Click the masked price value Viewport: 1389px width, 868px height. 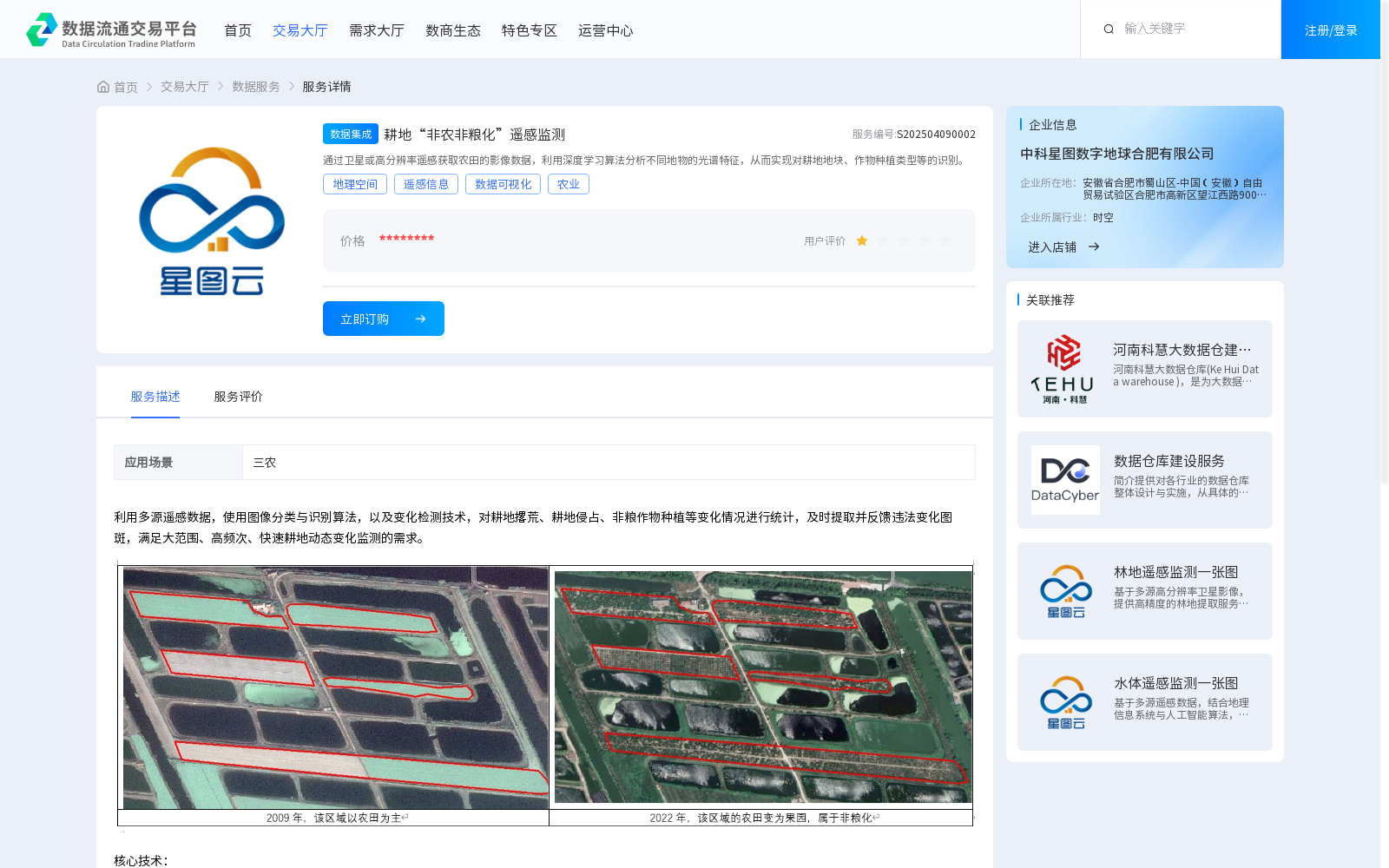406,239
